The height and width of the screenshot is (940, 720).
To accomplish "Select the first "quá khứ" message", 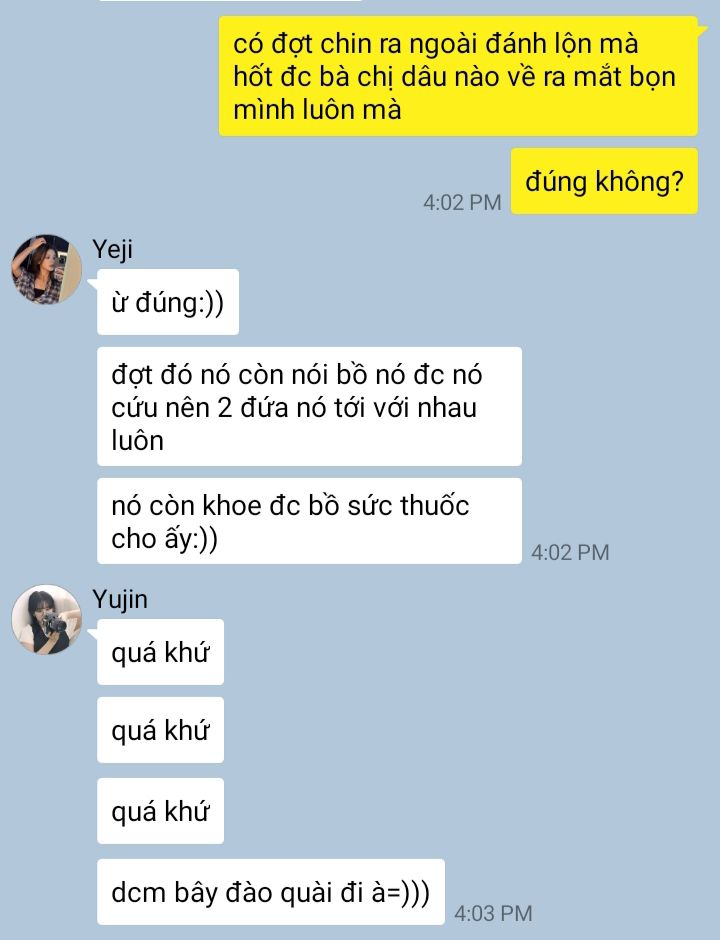I will pos(160,652).
